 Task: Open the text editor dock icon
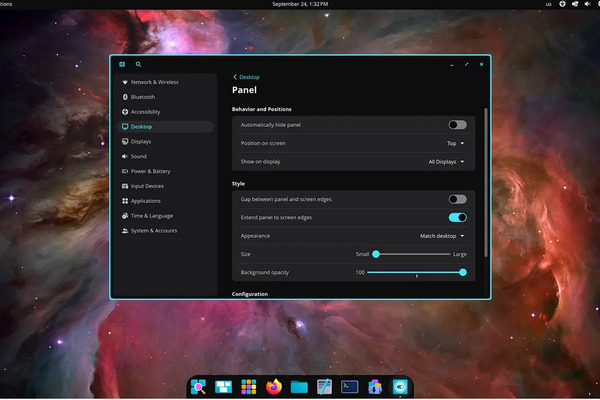[x=324, y=387]
